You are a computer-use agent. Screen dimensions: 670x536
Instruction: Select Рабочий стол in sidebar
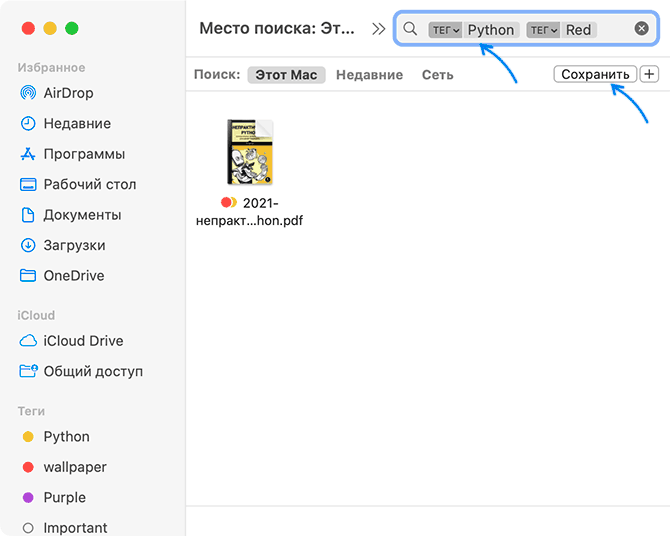click(89, 184)
